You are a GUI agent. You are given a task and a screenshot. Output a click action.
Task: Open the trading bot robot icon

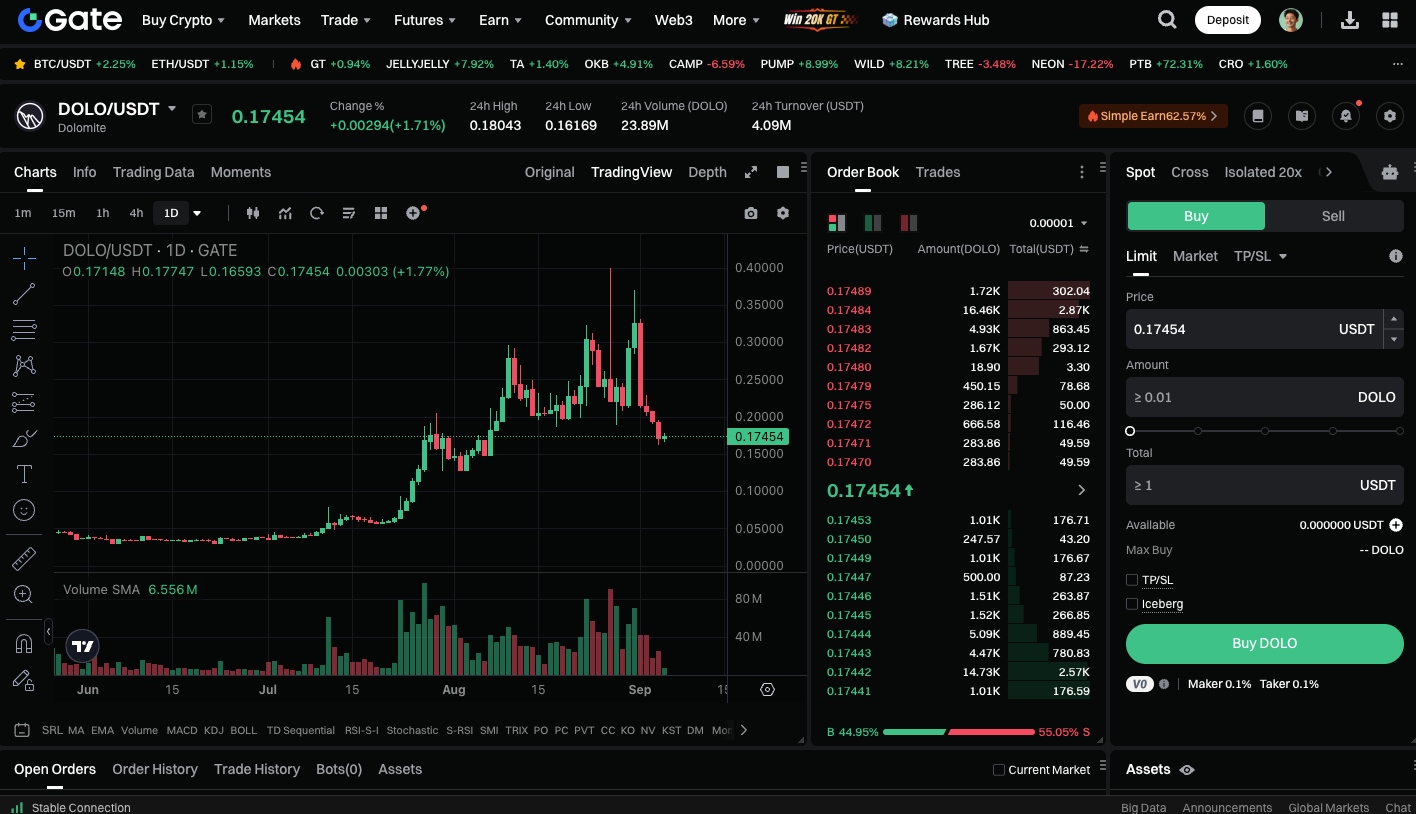click(1390, 172)
